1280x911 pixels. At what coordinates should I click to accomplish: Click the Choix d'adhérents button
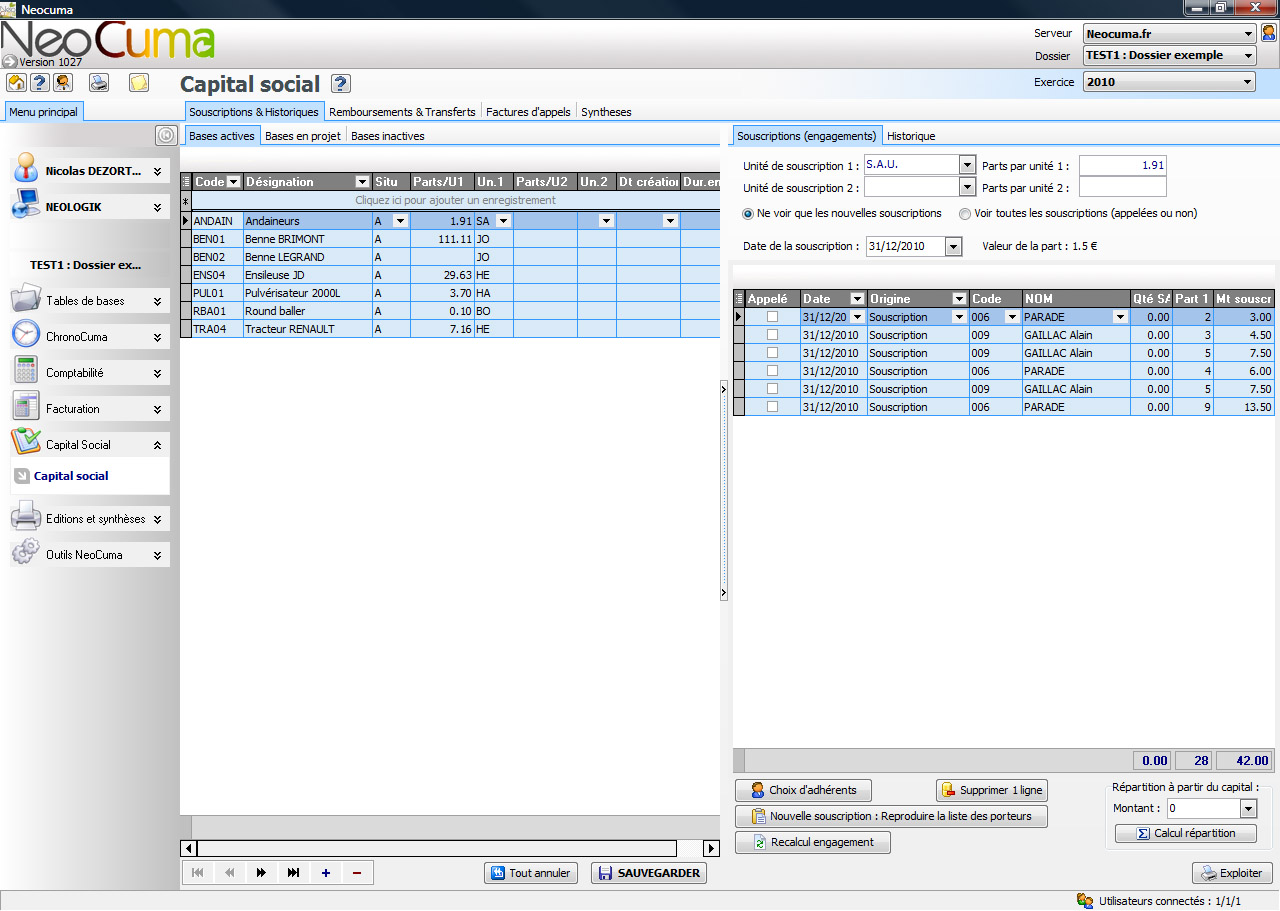803,790
